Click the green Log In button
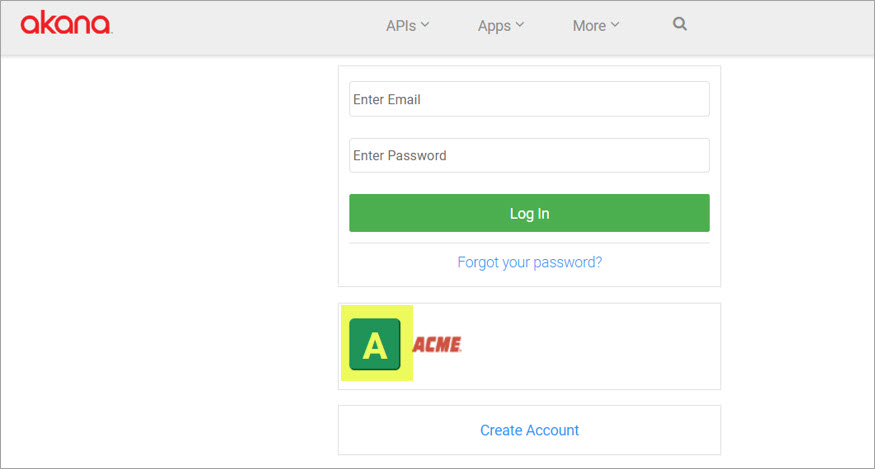Viewport: 875px width, 469px height. 530,213
